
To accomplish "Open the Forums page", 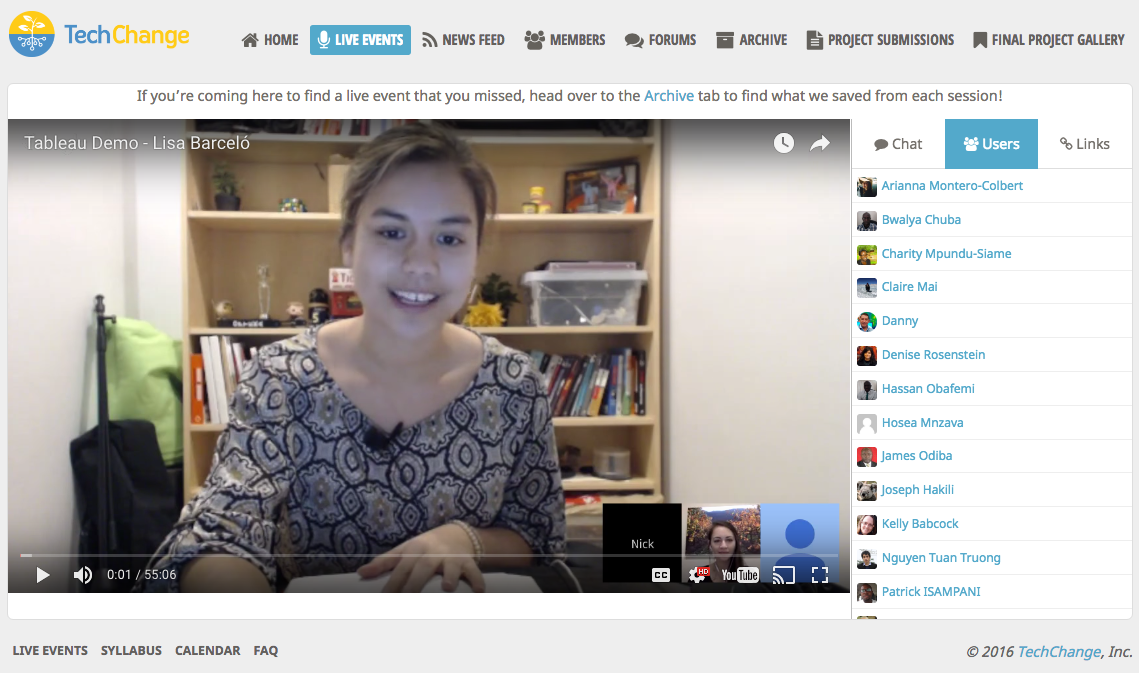I will [660, 40].
